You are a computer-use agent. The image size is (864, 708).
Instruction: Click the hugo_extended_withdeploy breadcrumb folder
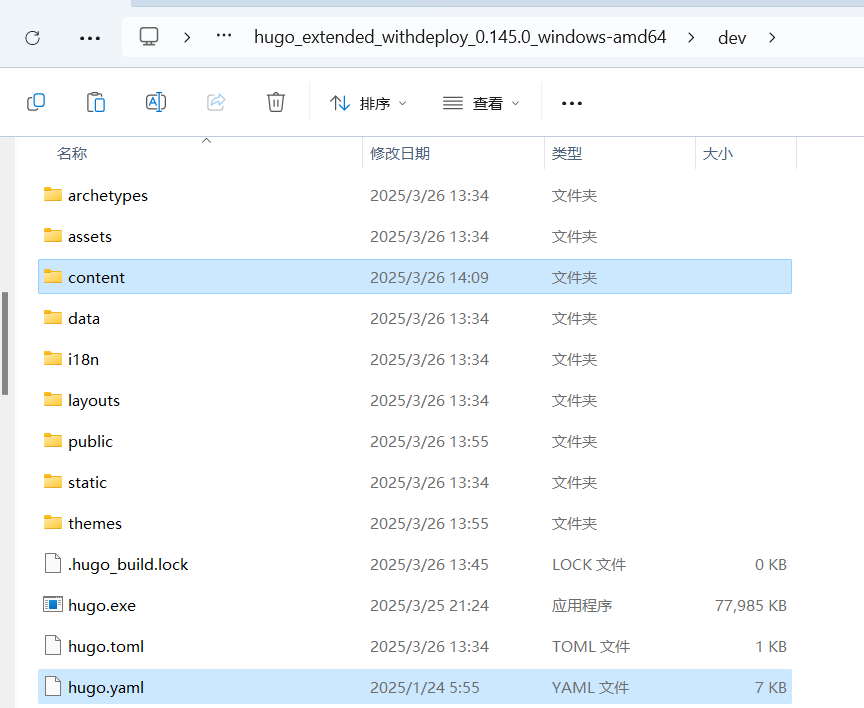462,37
